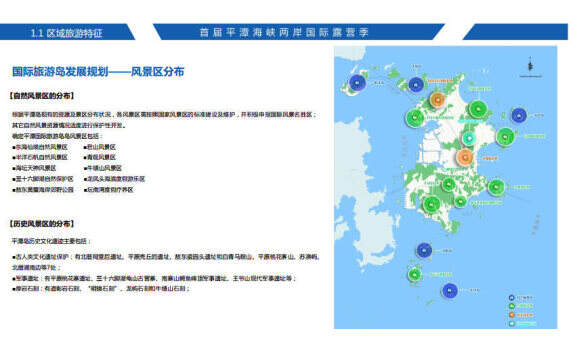Click the blue marker on the northern island chain
The height and width of the screenshot is (360, 570).
416,85
